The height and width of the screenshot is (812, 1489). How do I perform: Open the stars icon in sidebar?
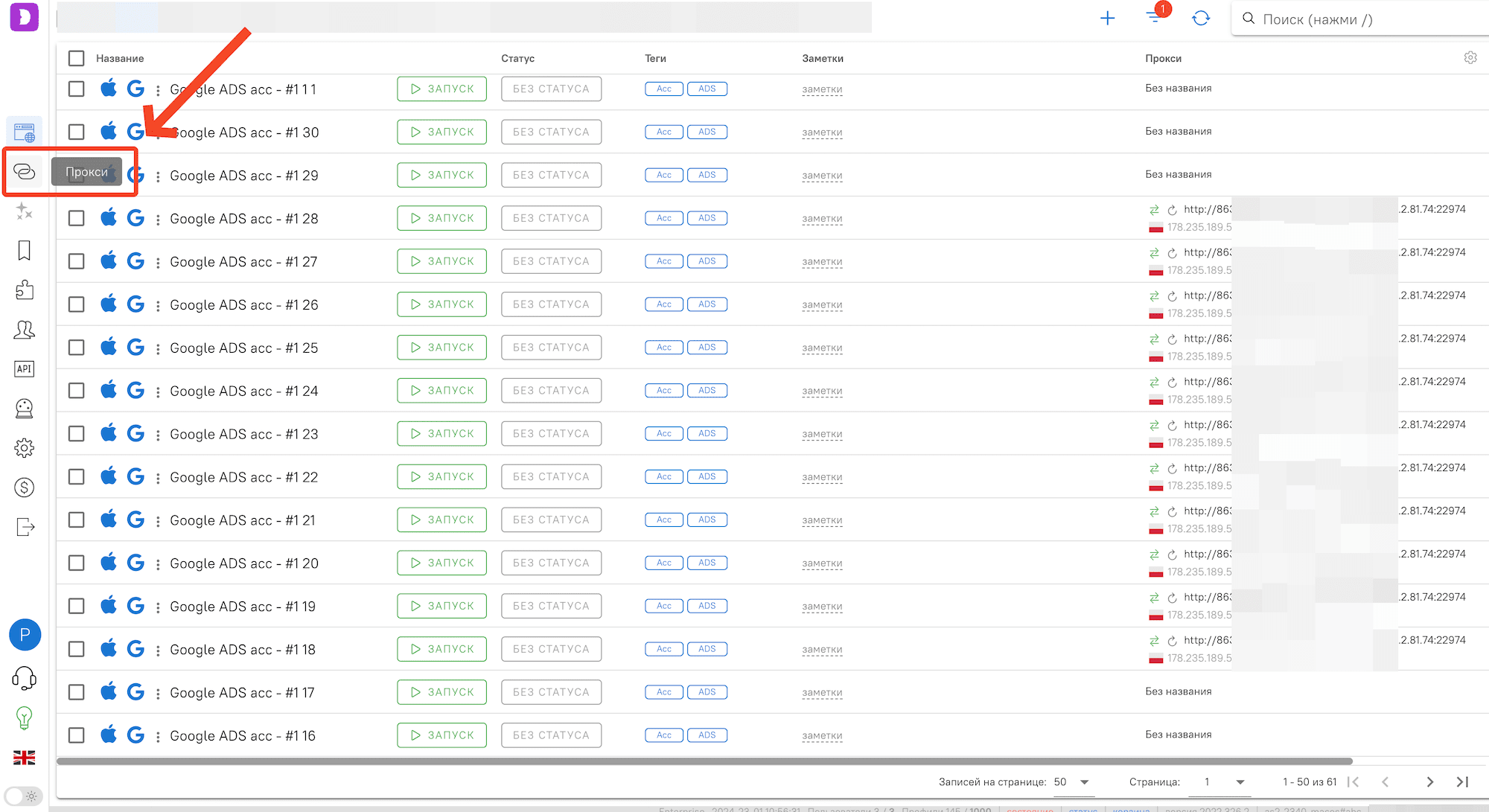pyautogui.click(x=25, y=211)
